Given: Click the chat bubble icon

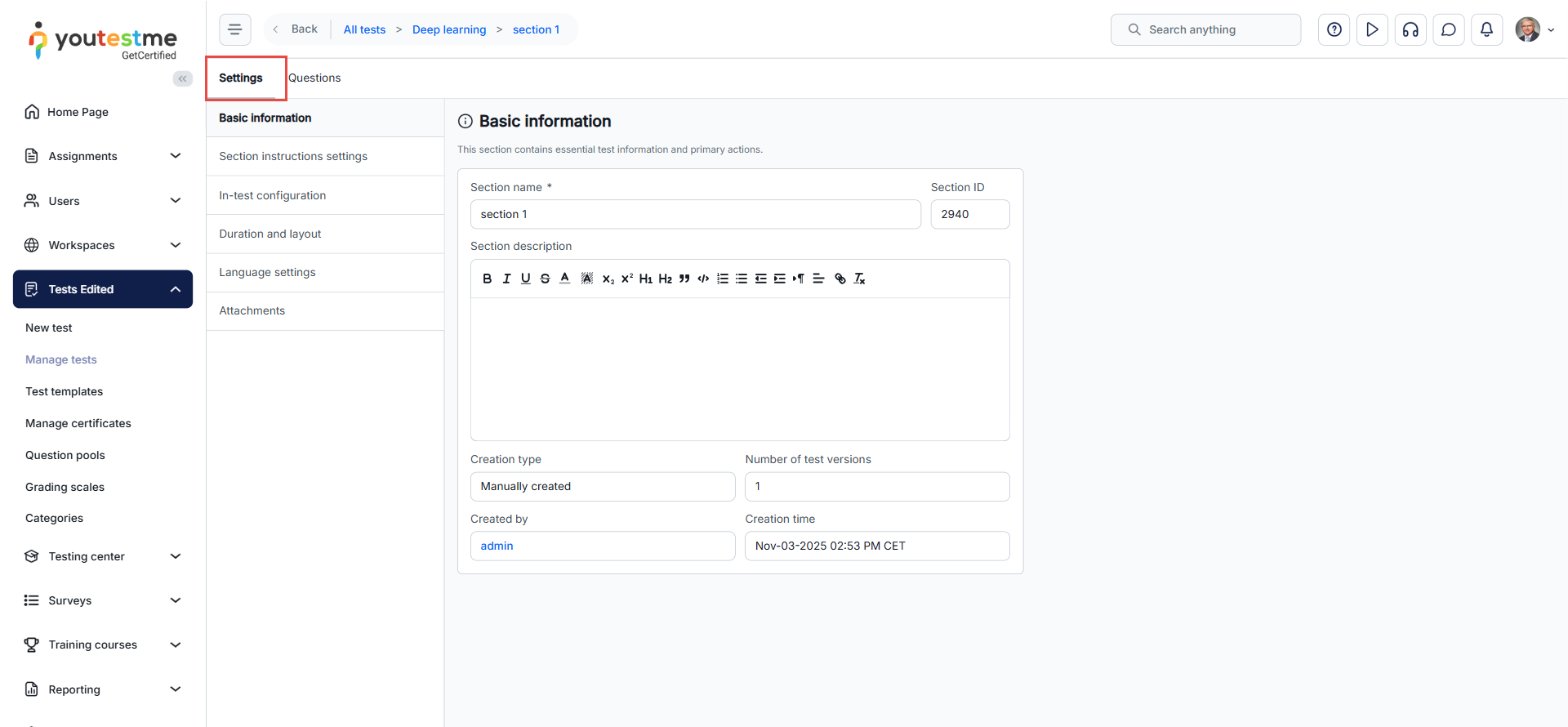Looking at the screenshot, I should [1448, 29].
